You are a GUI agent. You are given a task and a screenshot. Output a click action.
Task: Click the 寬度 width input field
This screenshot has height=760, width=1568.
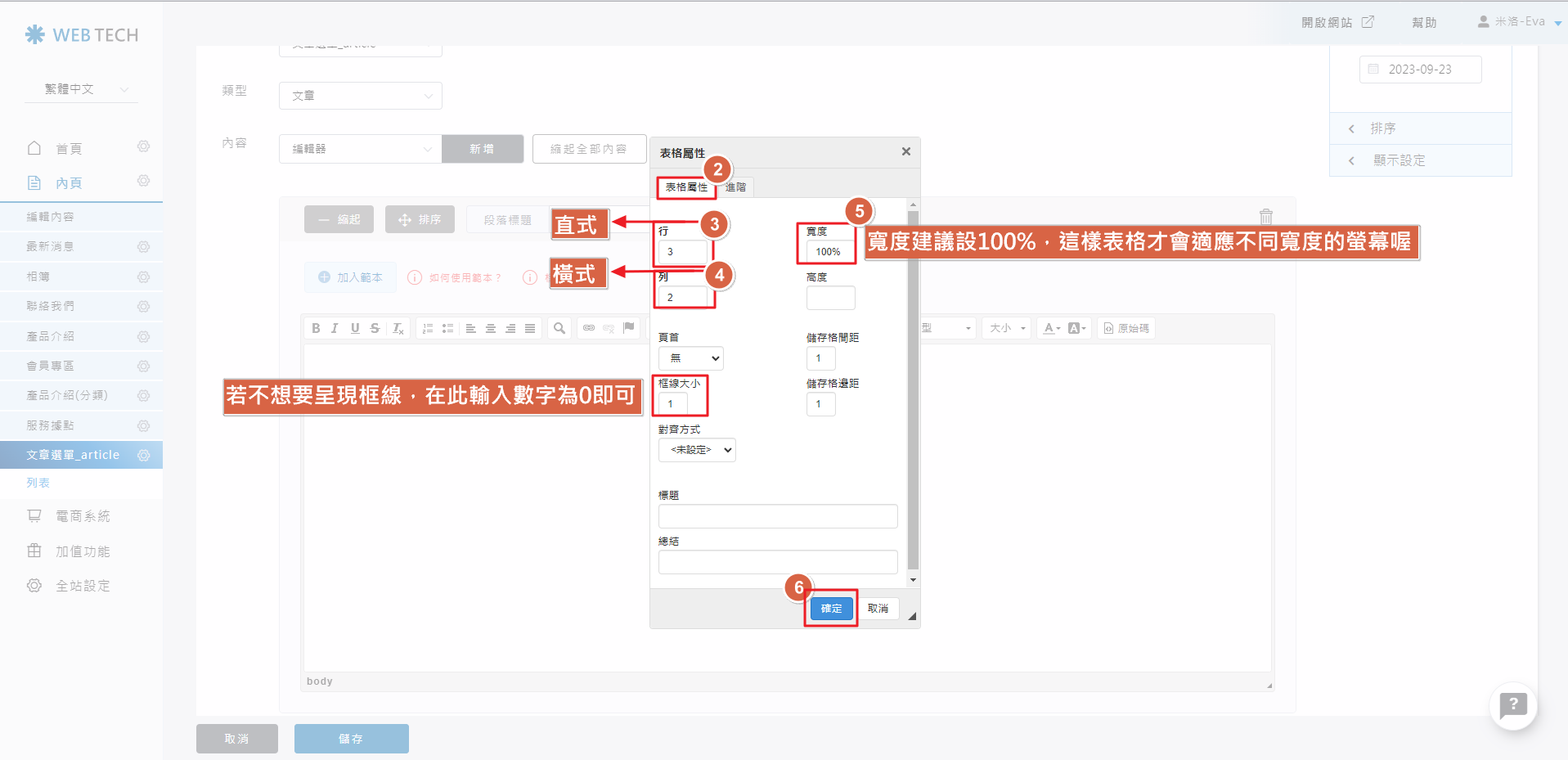[x=829, y=252]
